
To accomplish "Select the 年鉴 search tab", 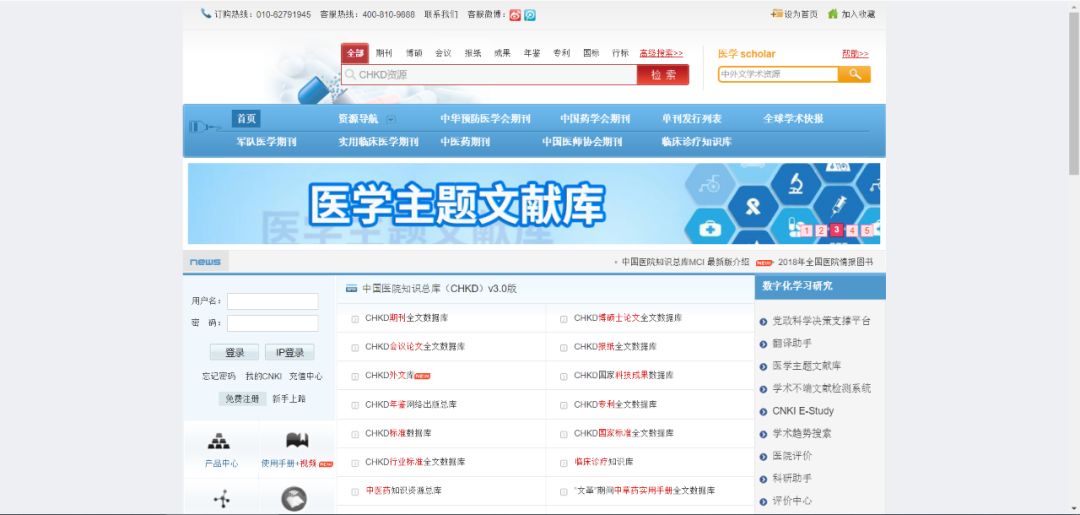I will pyautogui.click(x=532, y=54).
